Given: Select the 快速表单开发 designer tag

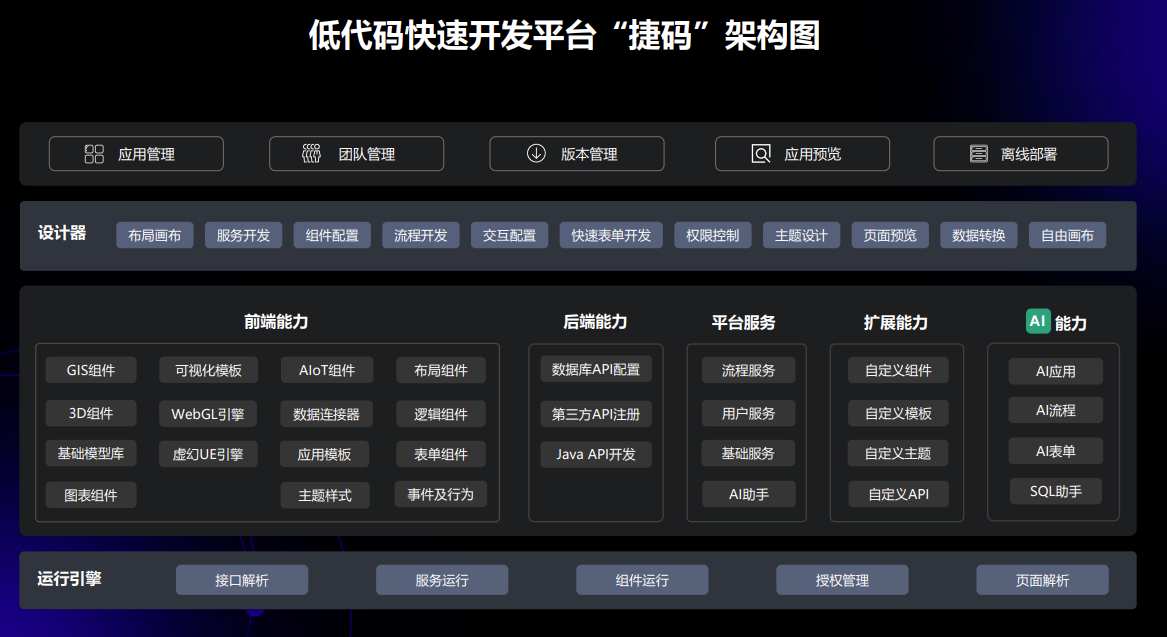Looking at the screenshot, I should point(611,235).
